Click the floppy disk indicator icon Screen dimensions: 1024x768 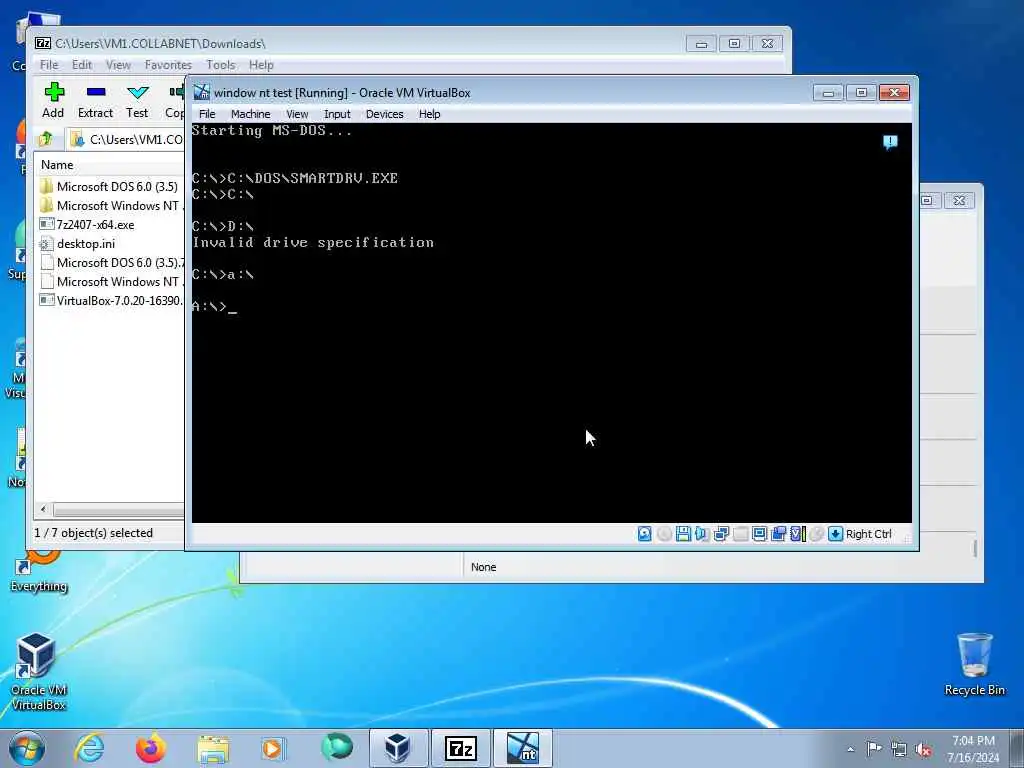coord(683,534)
